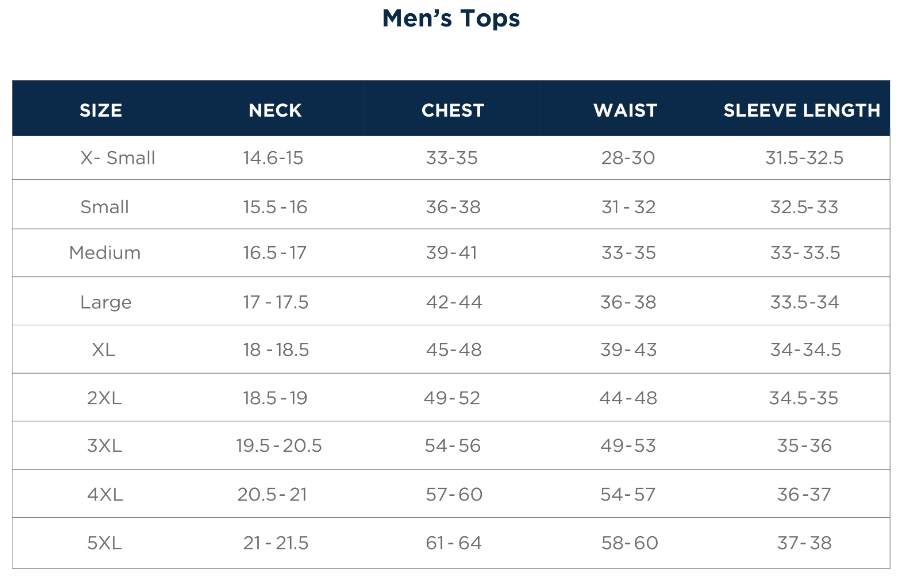Screen dimensions: 907x583
Task: Click the Small row neck value 15.5-16
Action: coord(275,207)
